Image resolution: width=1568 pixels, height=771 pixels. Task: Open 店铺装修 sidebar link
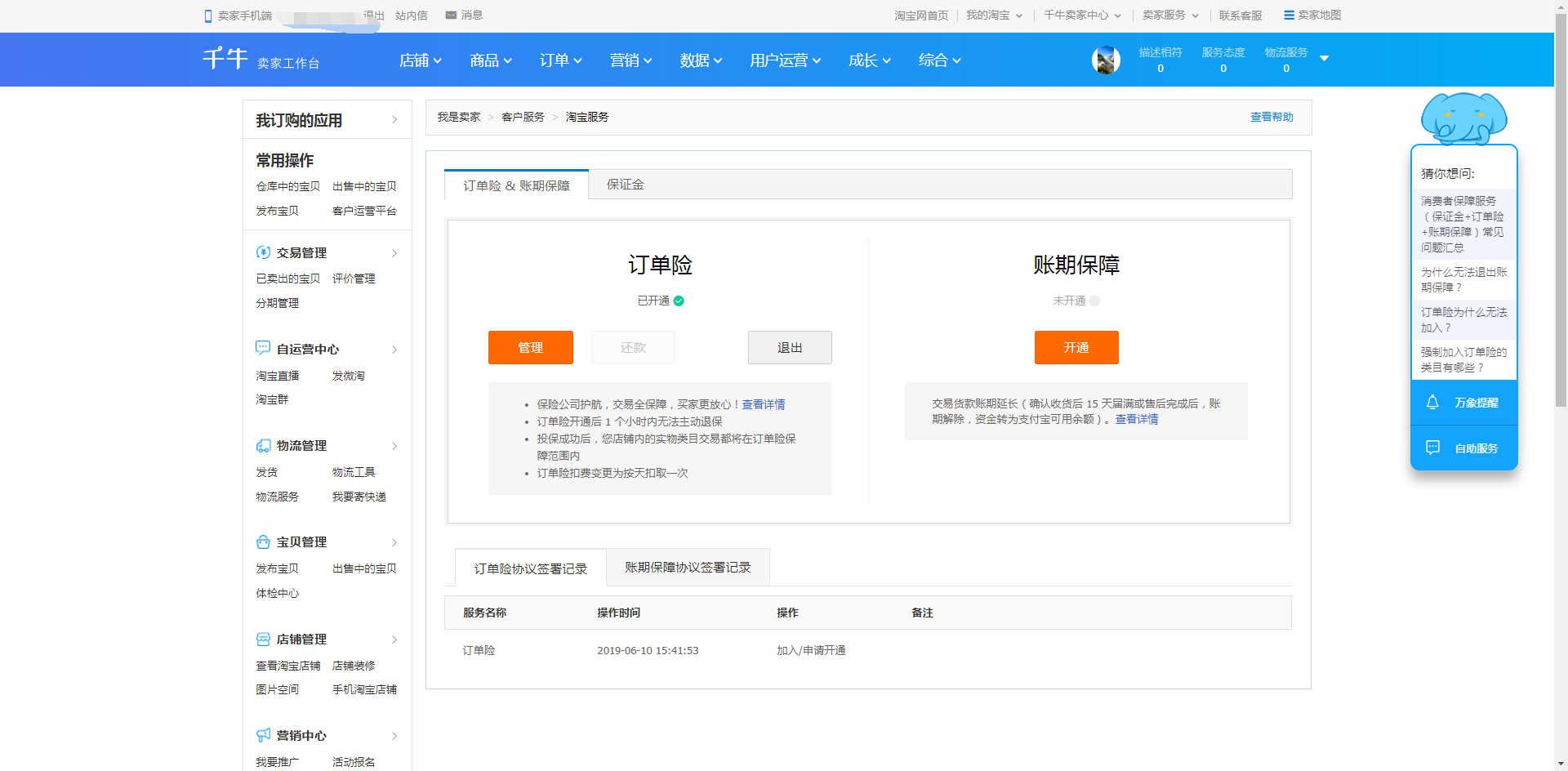tap(354, 666)
